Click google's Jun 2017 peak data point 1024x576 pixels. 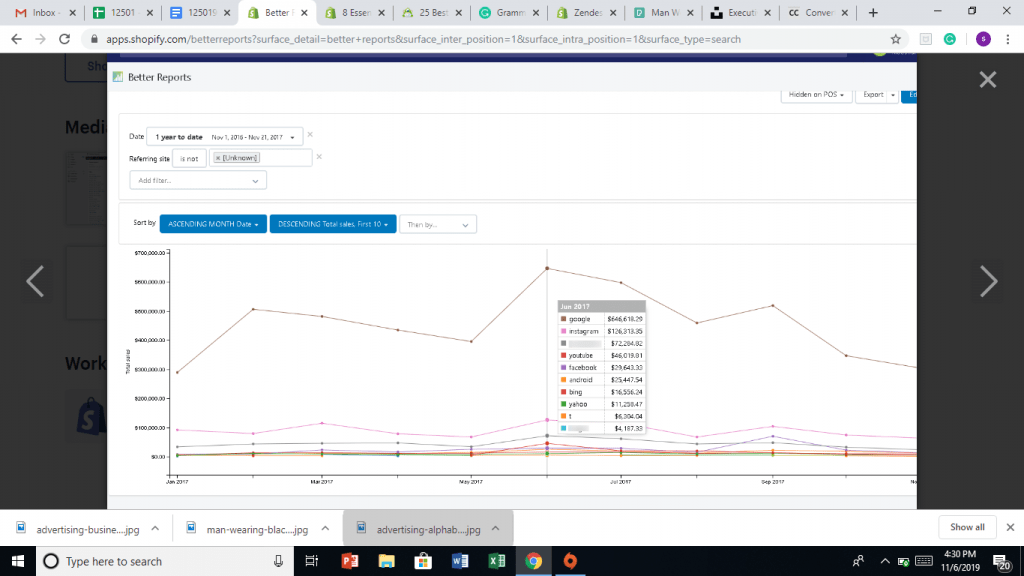pyautogui.click(x=547, y=268)
